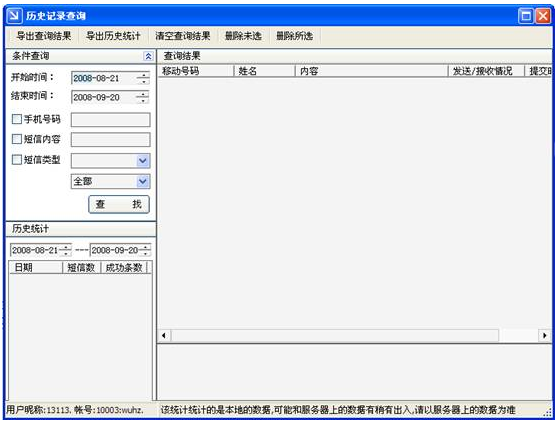
Task: Click the 查找 search button
Action: (119, 205)
